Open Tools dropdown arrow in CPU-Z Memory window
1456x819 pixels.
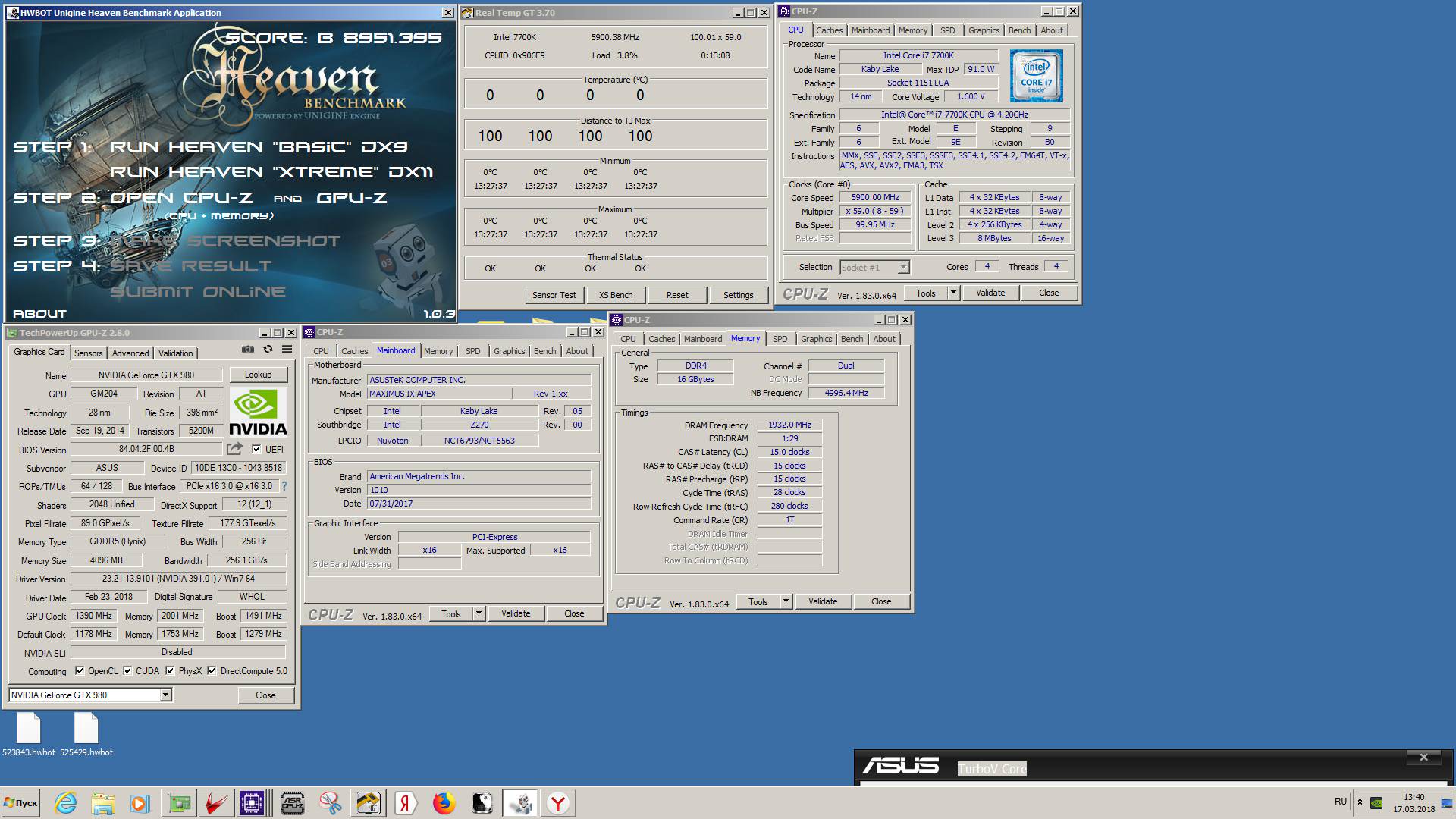click(x=786, y=601)
